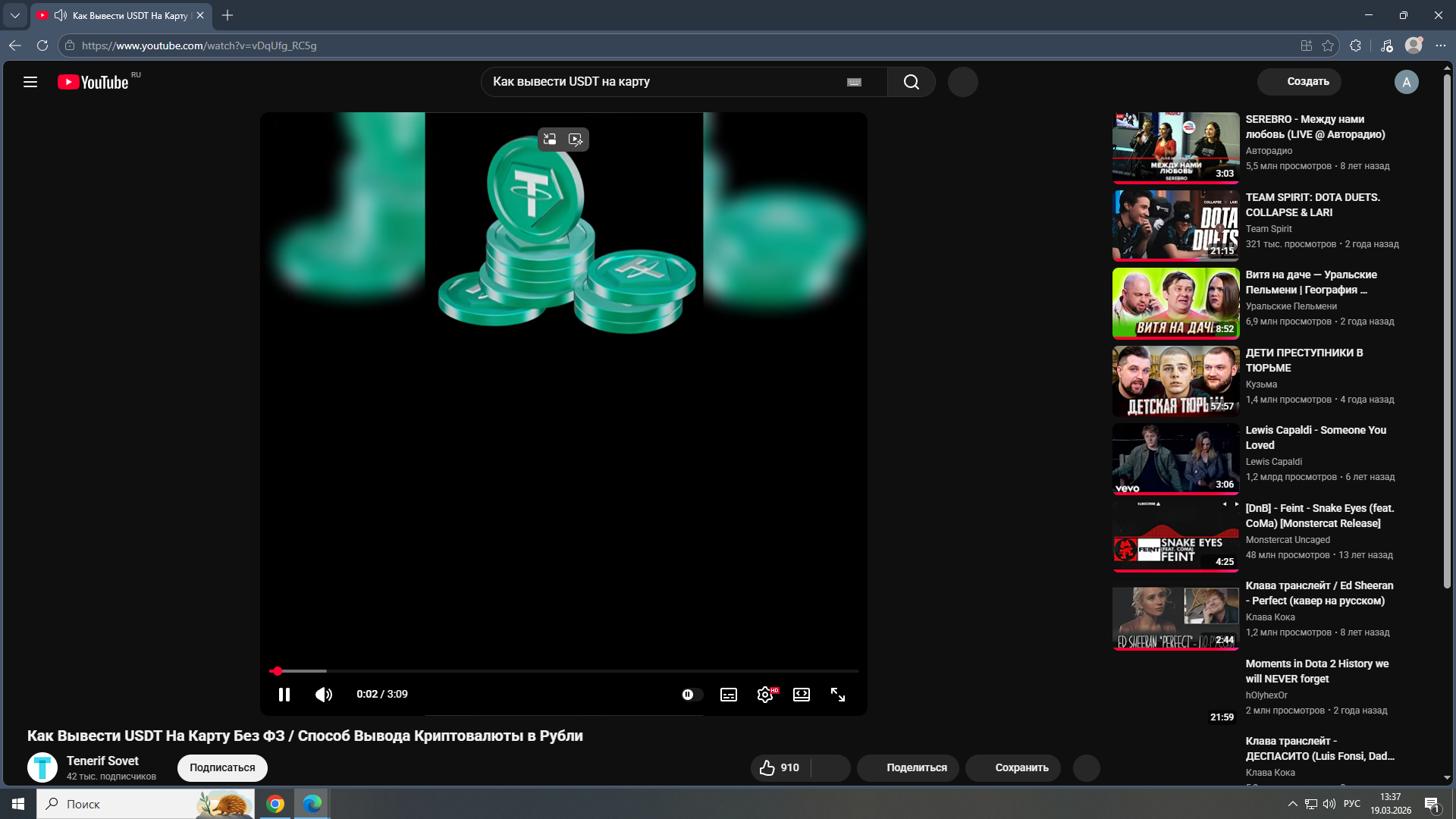
Task: Open a new browser tab
Action: point(227,15)
